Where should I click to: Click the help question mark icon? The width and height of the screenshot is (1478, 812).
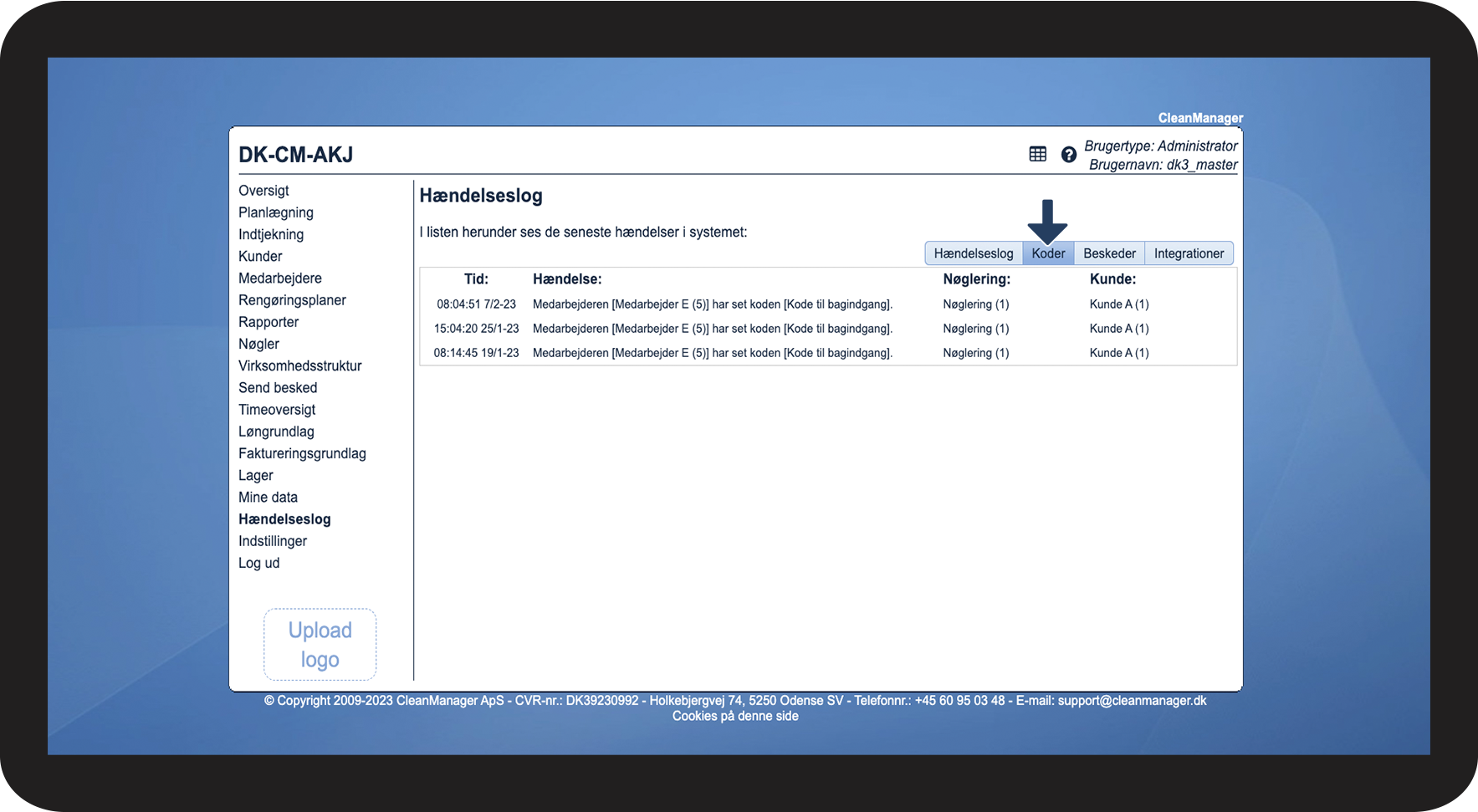(1068, 155)
